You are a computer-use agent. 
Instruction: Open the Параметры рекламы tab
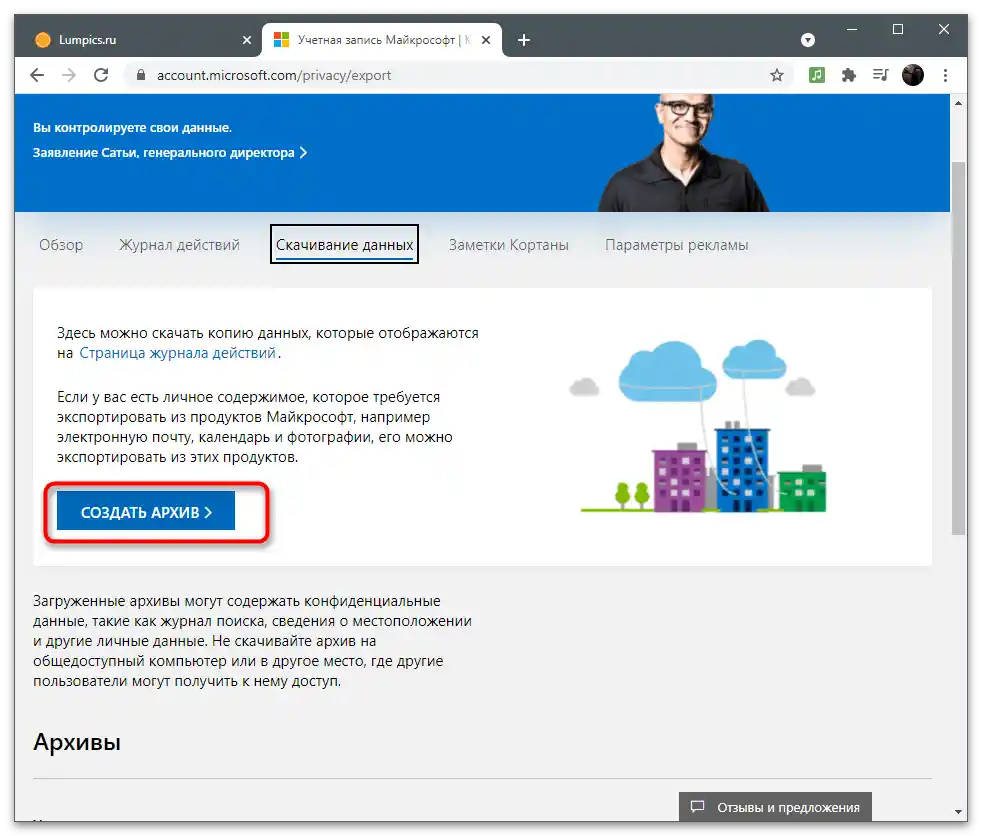[676, 245]
